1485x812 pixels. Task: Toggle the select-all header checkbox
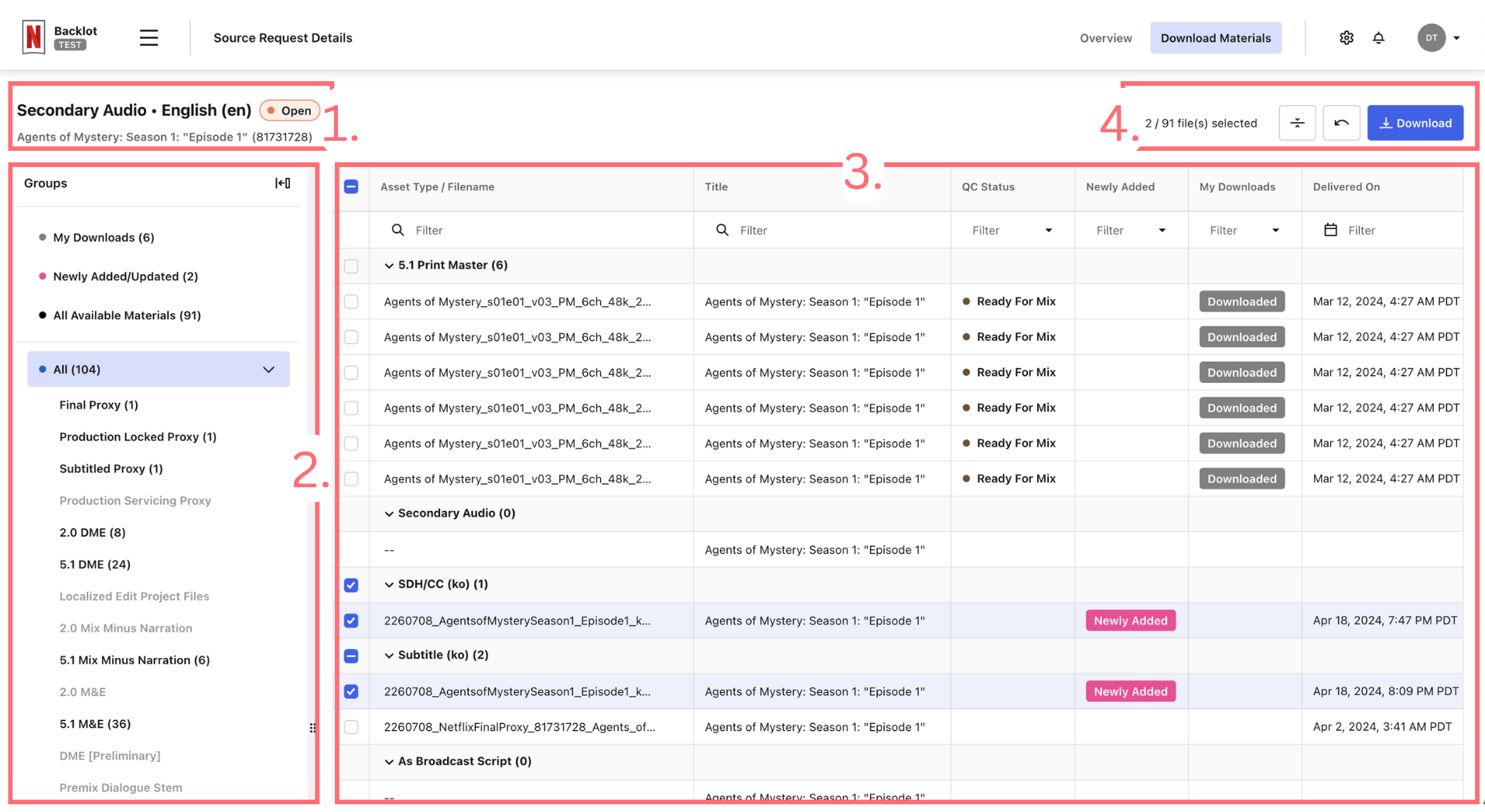click(351, 187)
